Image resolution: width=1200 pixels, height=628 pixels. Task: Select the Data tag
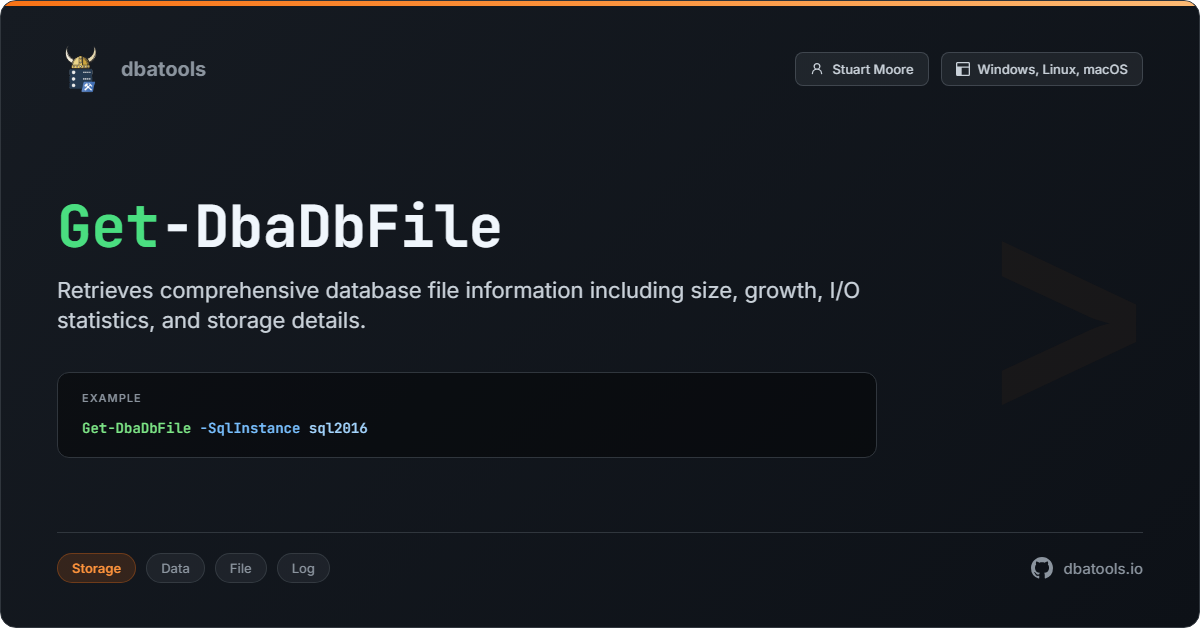(x=175, y=568)
